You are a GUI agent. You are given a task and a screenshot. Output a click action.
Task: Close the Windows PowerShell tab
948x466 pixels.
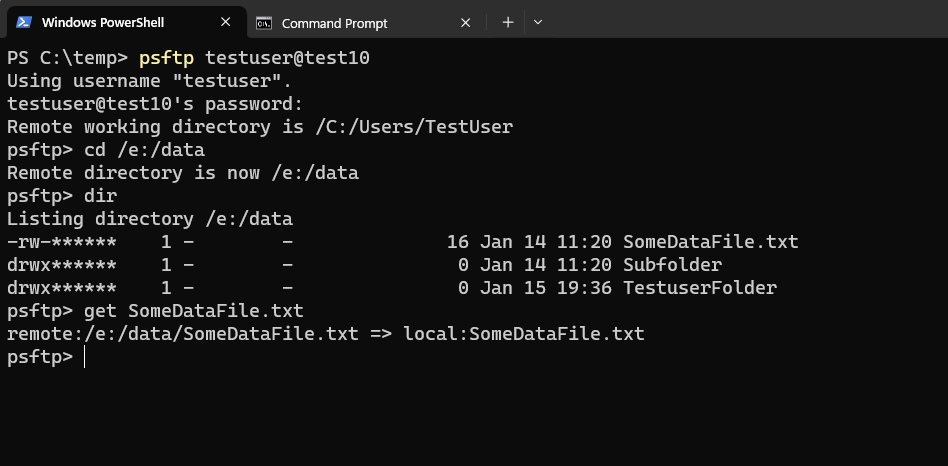[x=226, y=22]
